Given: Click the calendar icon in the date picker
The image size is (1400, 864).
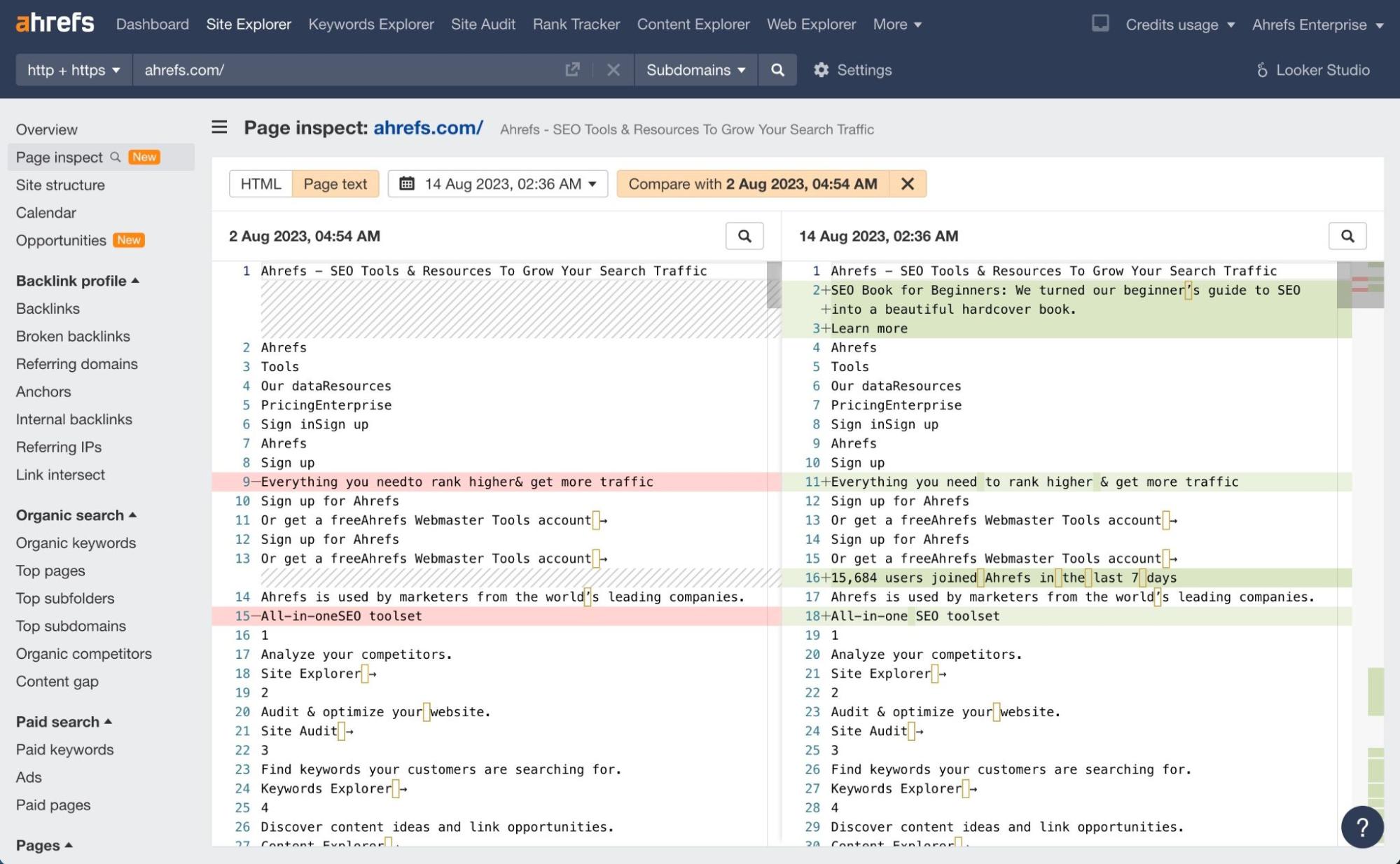Looking at the screenshot, I should tap(407, 183).
